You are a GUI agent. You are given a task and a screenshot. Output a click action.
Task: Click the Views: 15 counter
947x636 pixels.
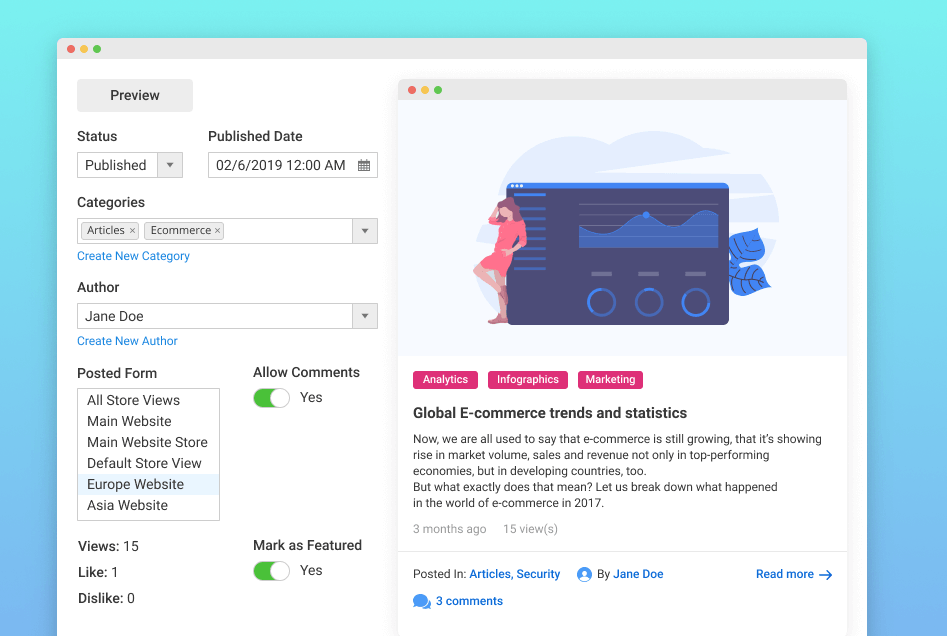tap(108, 547)
